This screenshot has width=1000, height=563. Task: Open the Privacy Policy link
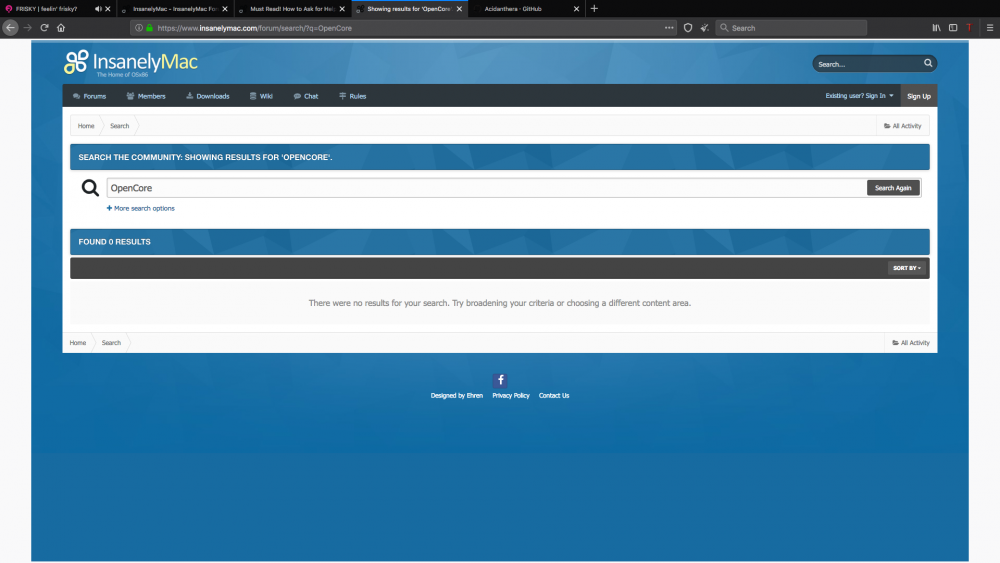pos(511,396)
